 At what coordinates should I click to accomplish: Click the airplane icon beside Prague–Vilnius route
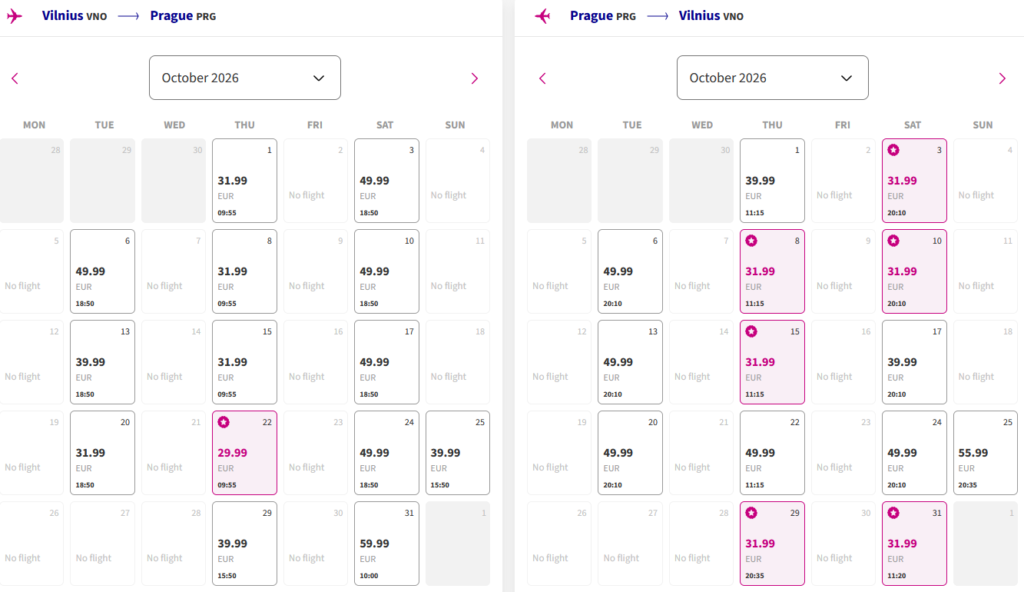coord(543,16)
